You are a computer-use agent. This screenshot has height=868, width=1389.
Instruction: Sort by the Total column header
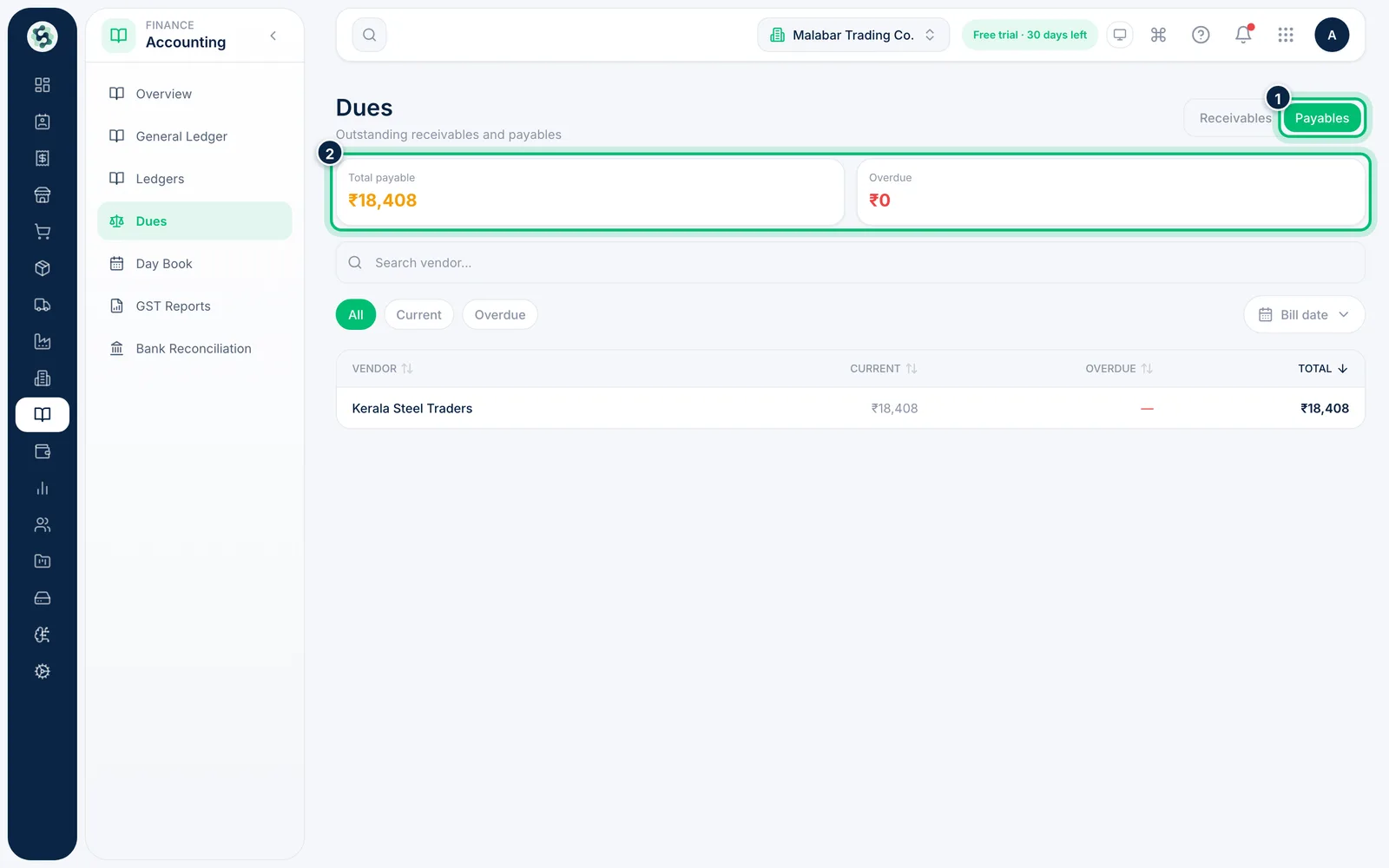1323,369
